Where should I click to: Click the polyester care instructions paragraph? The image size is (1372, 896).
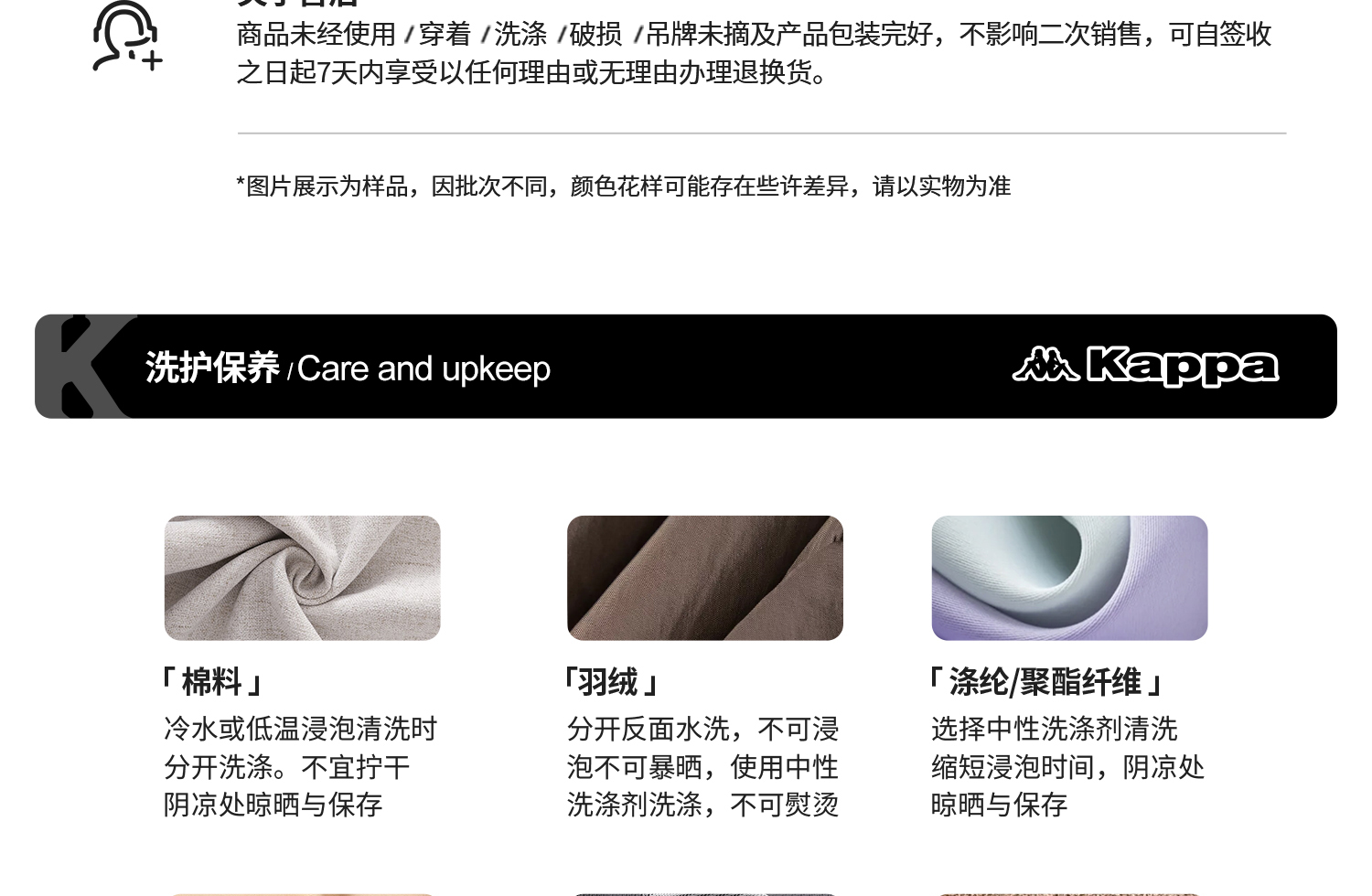1067,766
